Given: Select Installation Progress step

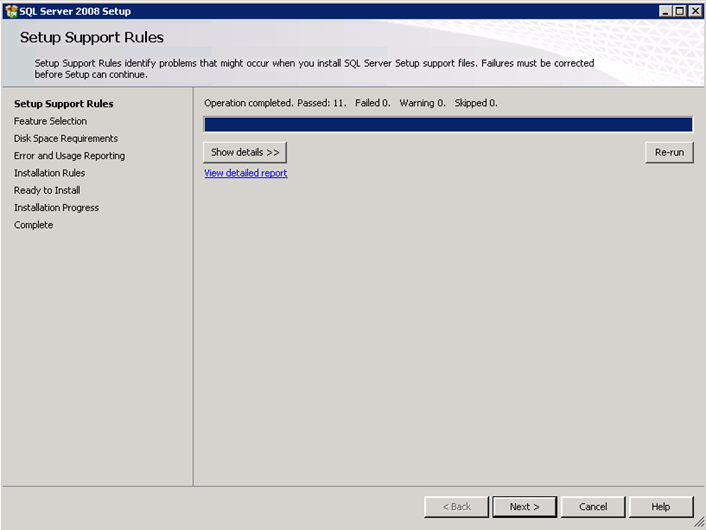Looking at the screenshot, I should (x=56, y=208).
